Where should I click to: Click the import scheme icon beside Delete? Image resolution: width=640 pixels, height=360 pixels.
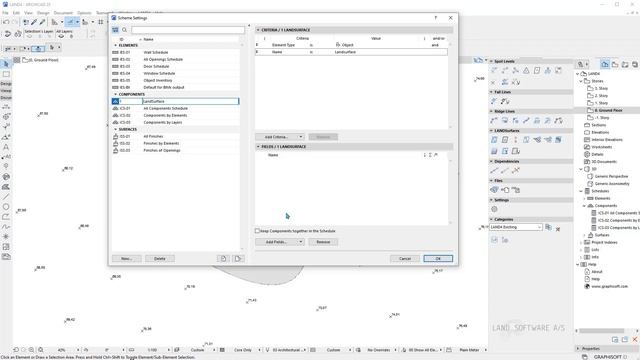223,258
